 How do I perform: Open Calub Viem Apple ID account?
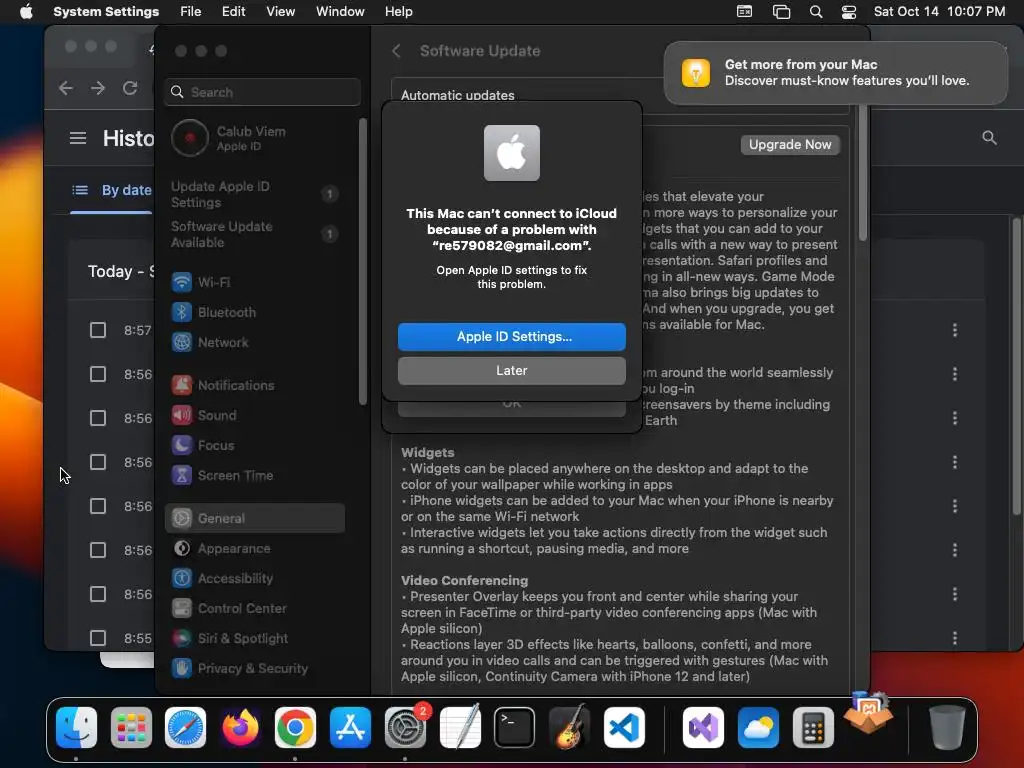point(255,138)
